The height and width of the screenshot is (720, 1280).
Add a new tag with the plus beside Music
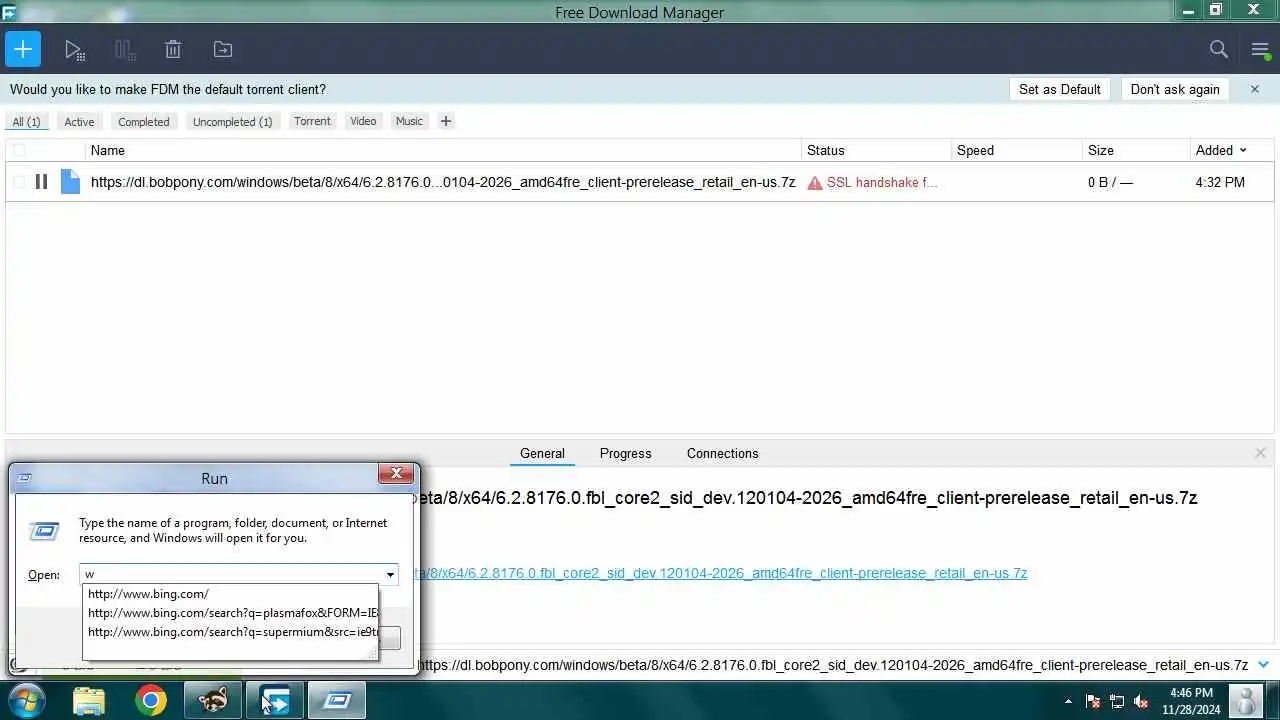pyautogui.click(x=446, y=121)
